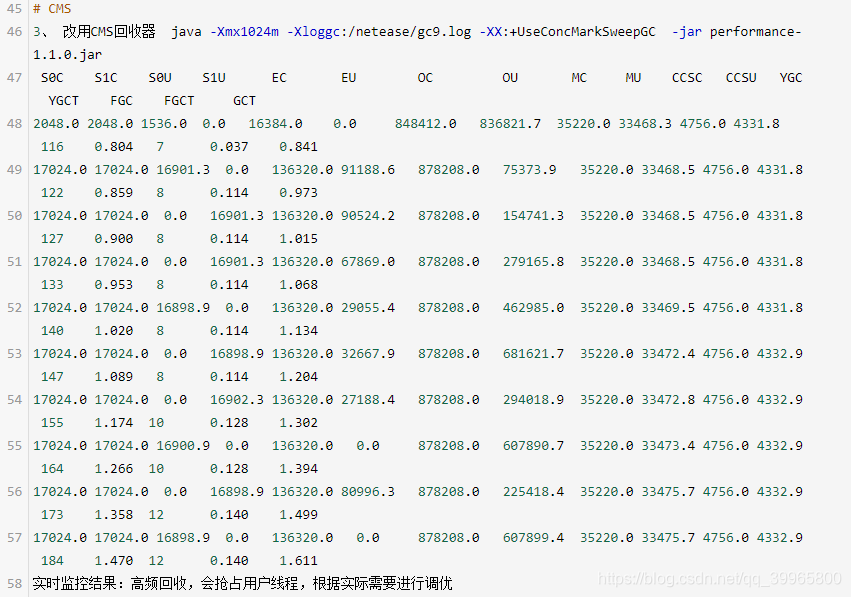The height and width of the screenshot is (597, 851).
Task: Click the EU value 29055.4
Action: (x=367, y=308)
